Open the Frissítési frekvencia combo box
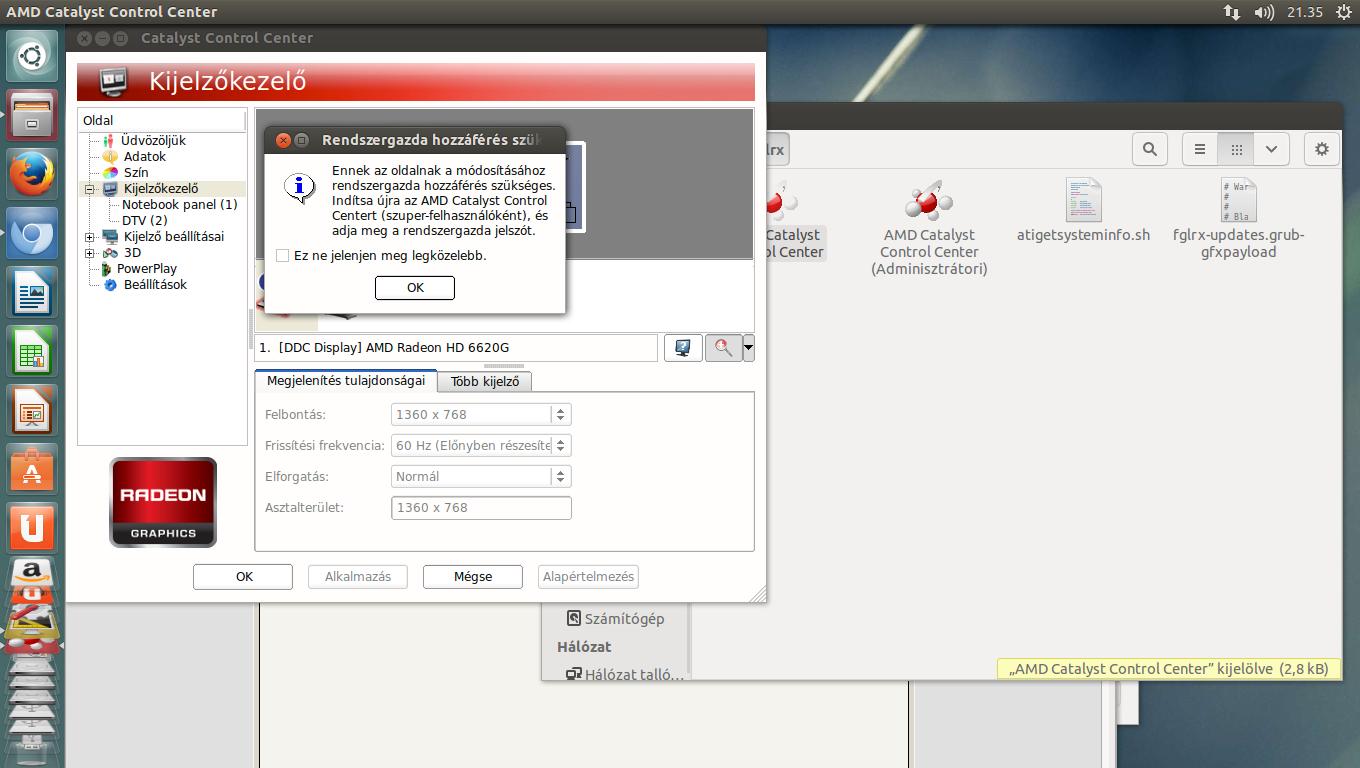Viewport: 1360px width, 768px height. coord(481,445)
